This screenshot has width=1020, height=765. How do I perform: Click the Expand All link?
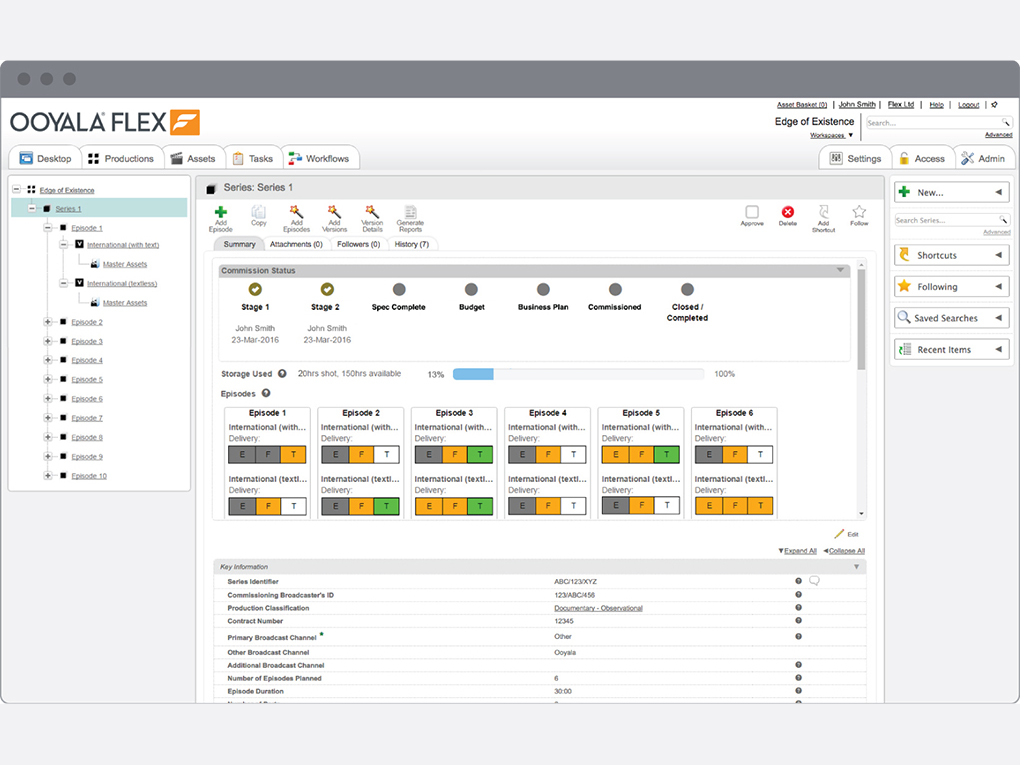pyautogui.click(x=799, y=550)
